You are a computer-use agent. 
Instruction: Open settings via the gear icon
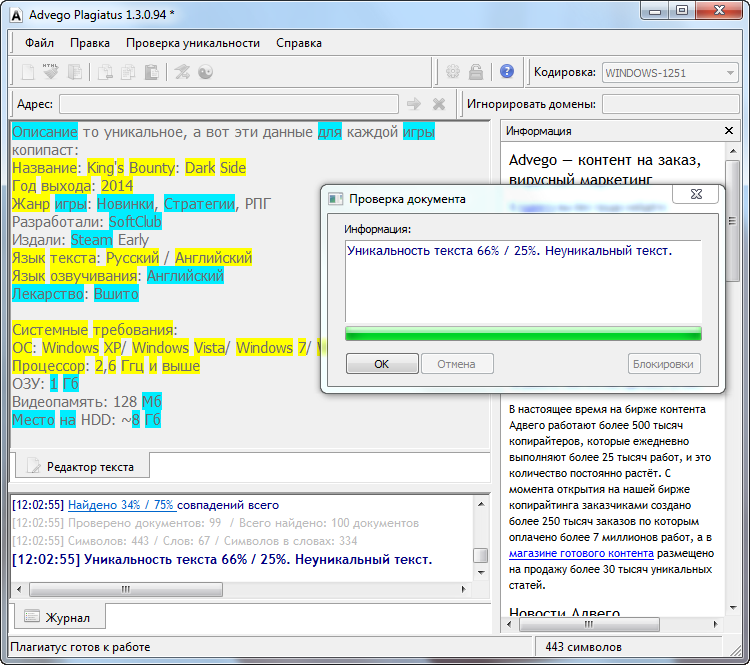pos(452,72)
